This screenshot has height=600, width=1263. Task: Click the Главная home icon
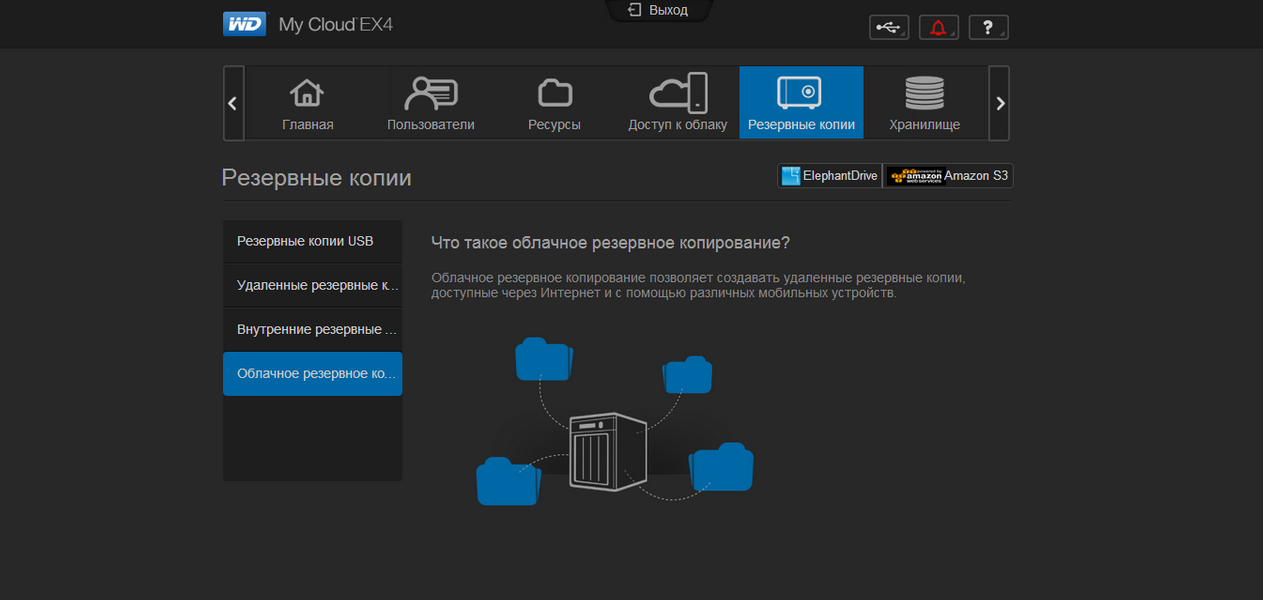(x=307, y=93)
